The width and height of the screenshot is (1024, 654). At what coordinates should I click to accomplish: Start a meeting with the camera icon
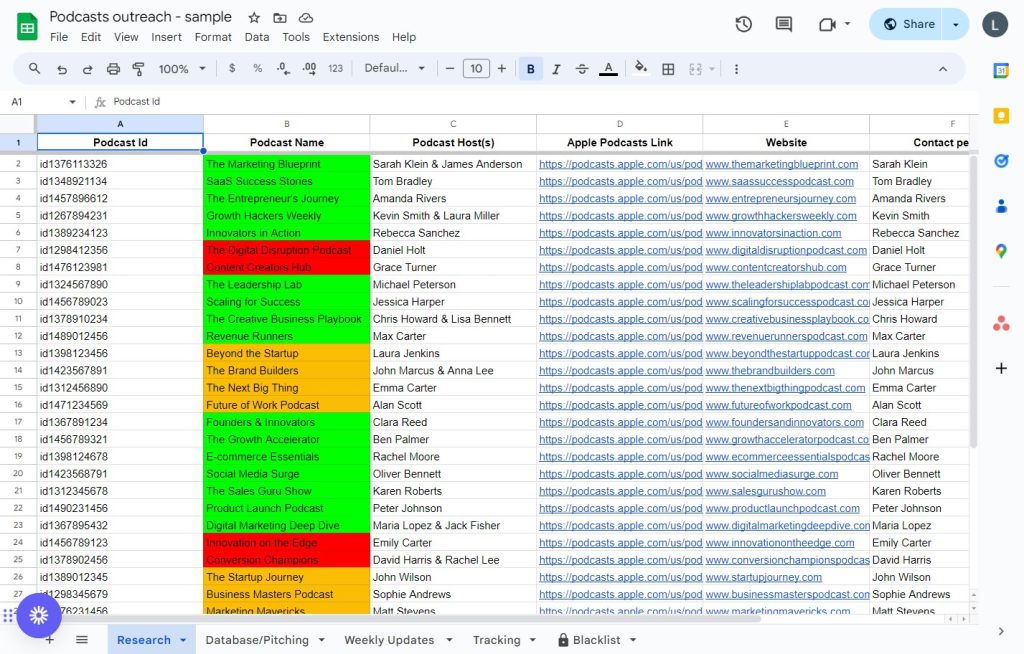point(827,24)
